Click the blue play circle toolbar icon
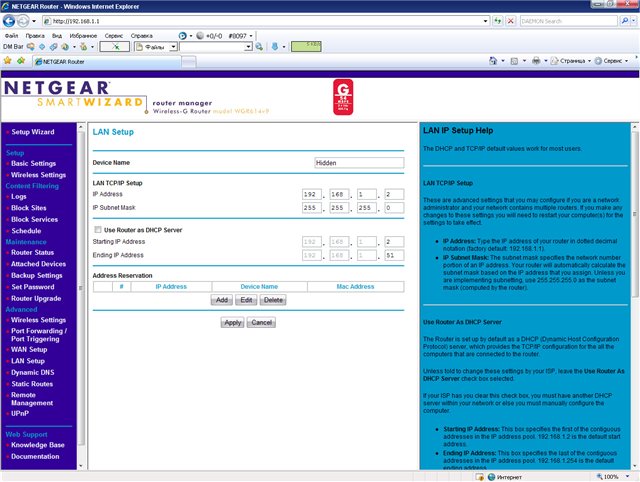The width and height of the screenshot is (640, 482). click(x=182, y=36)
